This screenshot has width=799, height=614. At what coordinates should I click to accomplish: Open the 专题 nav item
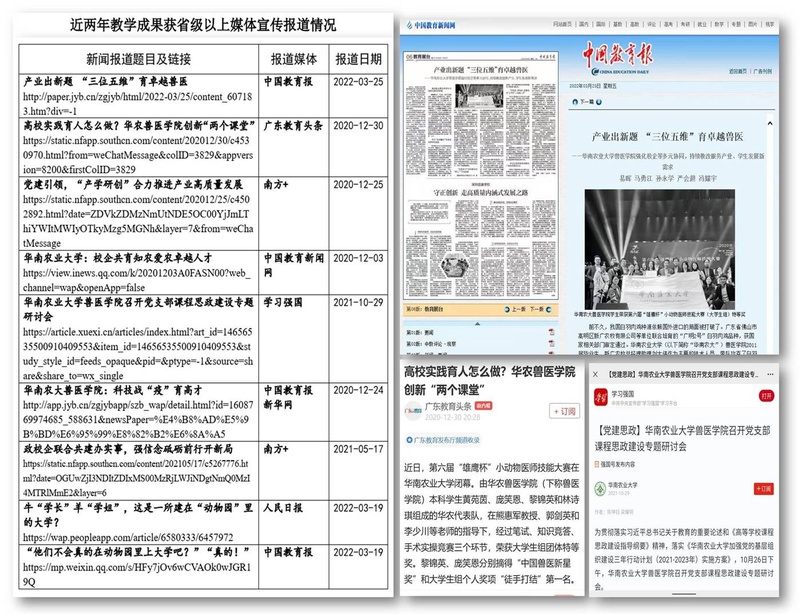(736, 24)
